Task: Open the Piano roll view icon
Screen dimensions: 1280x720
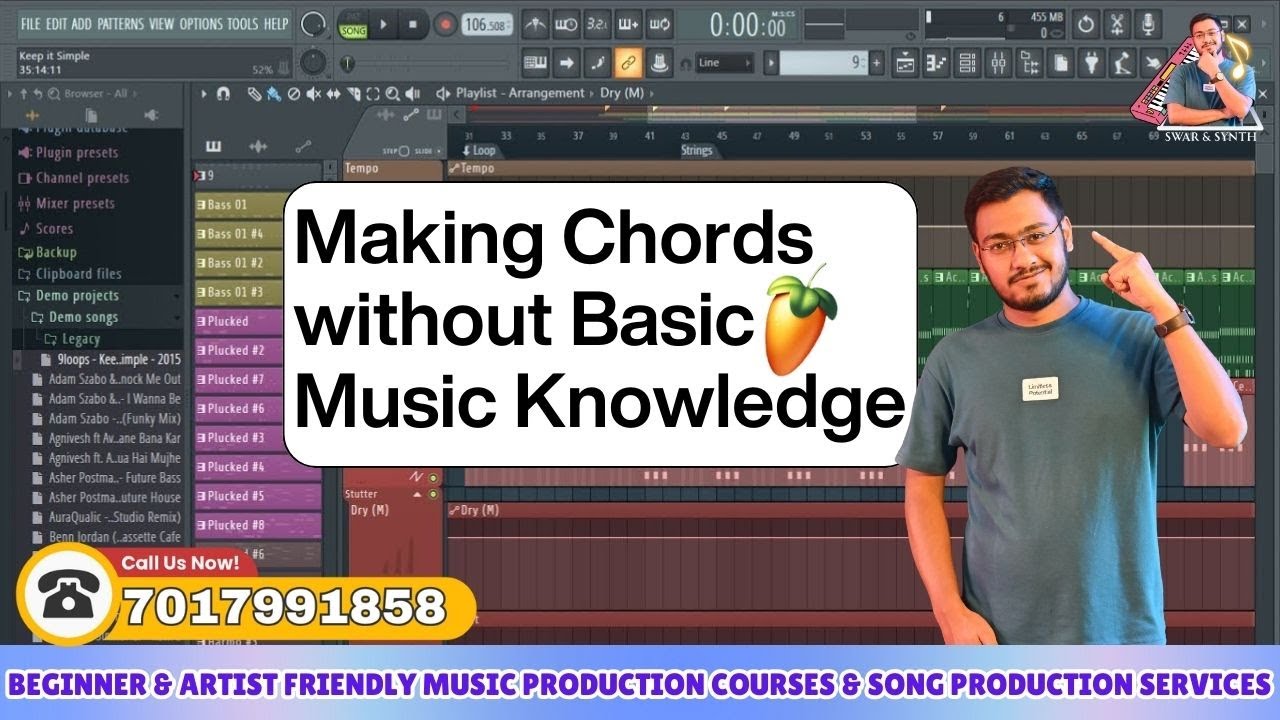Action: [936, 63]
